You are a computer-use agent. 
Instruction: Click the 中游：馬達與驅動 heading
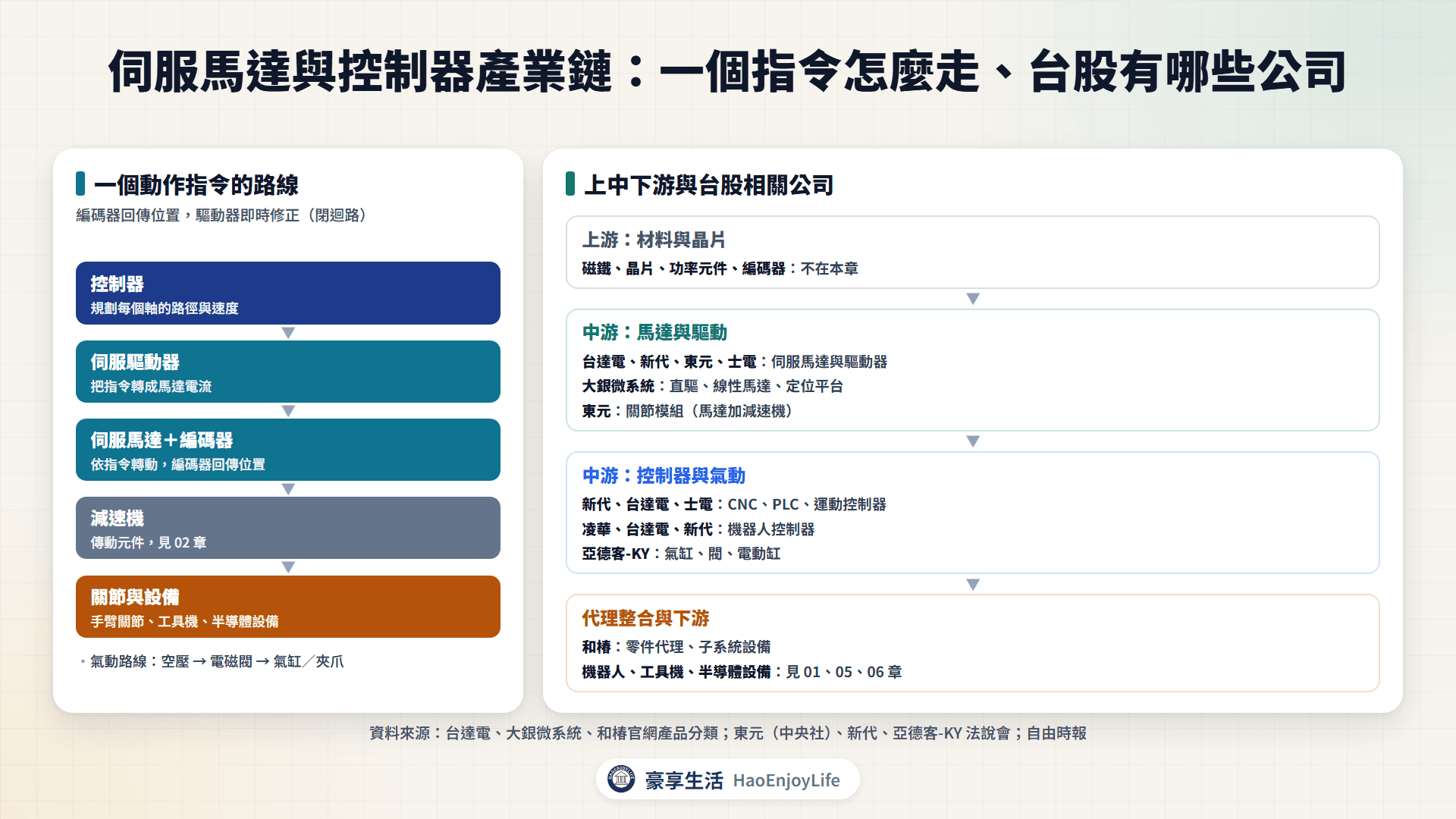point(654,332)
